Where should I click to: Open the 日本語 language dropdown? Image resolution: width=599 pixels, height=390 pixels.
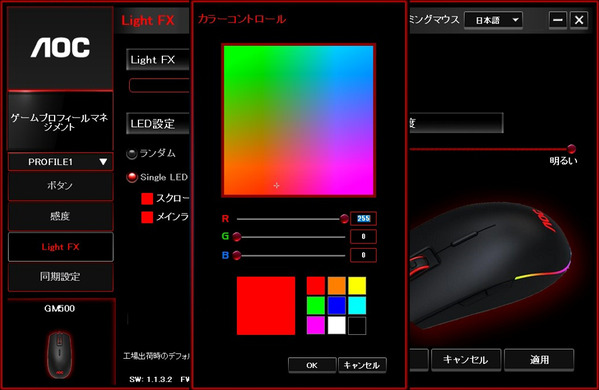click(x=494, y=20)
